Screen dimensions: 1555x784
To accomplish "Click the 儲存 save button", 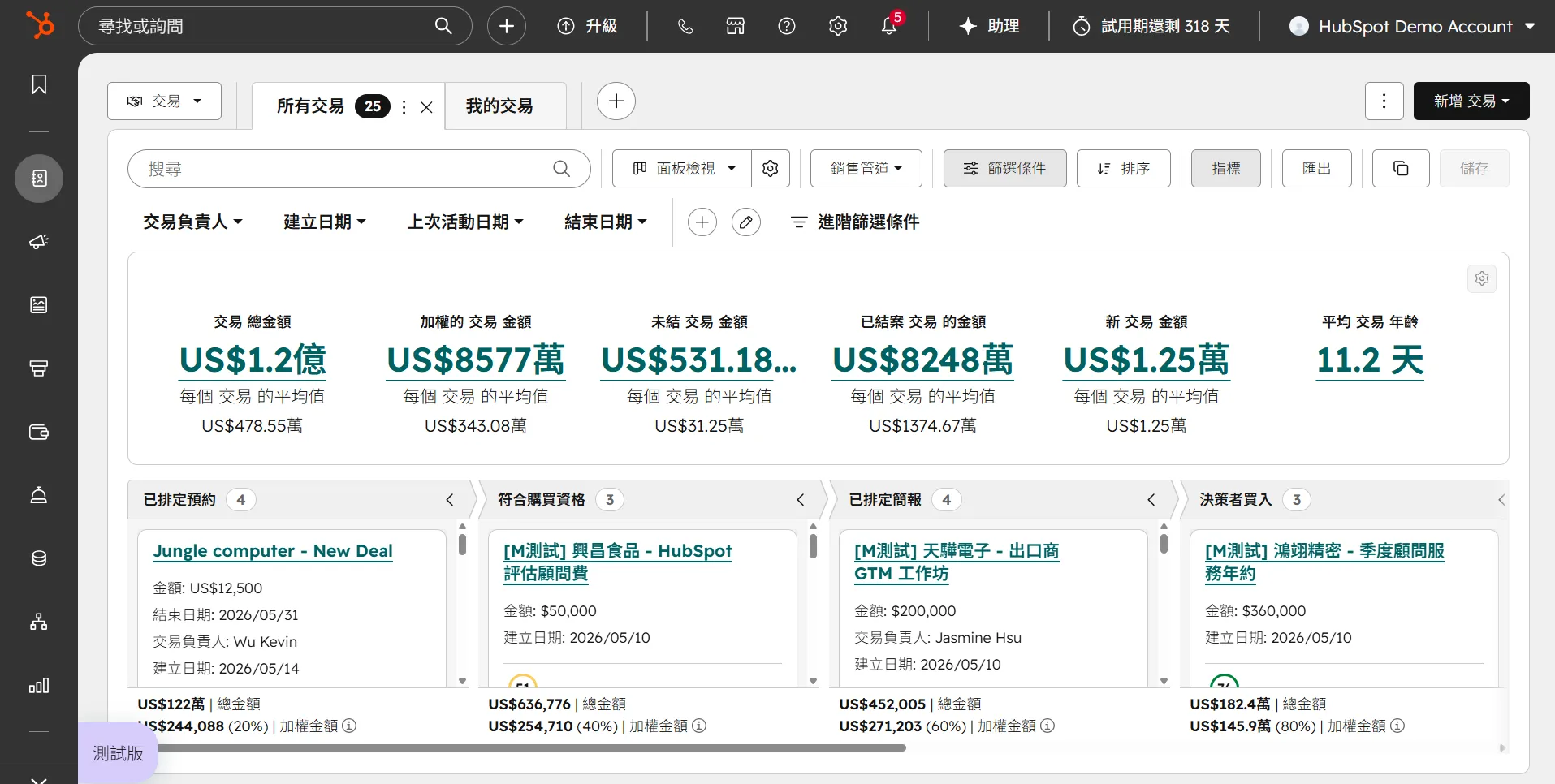I will [1475, 168].
